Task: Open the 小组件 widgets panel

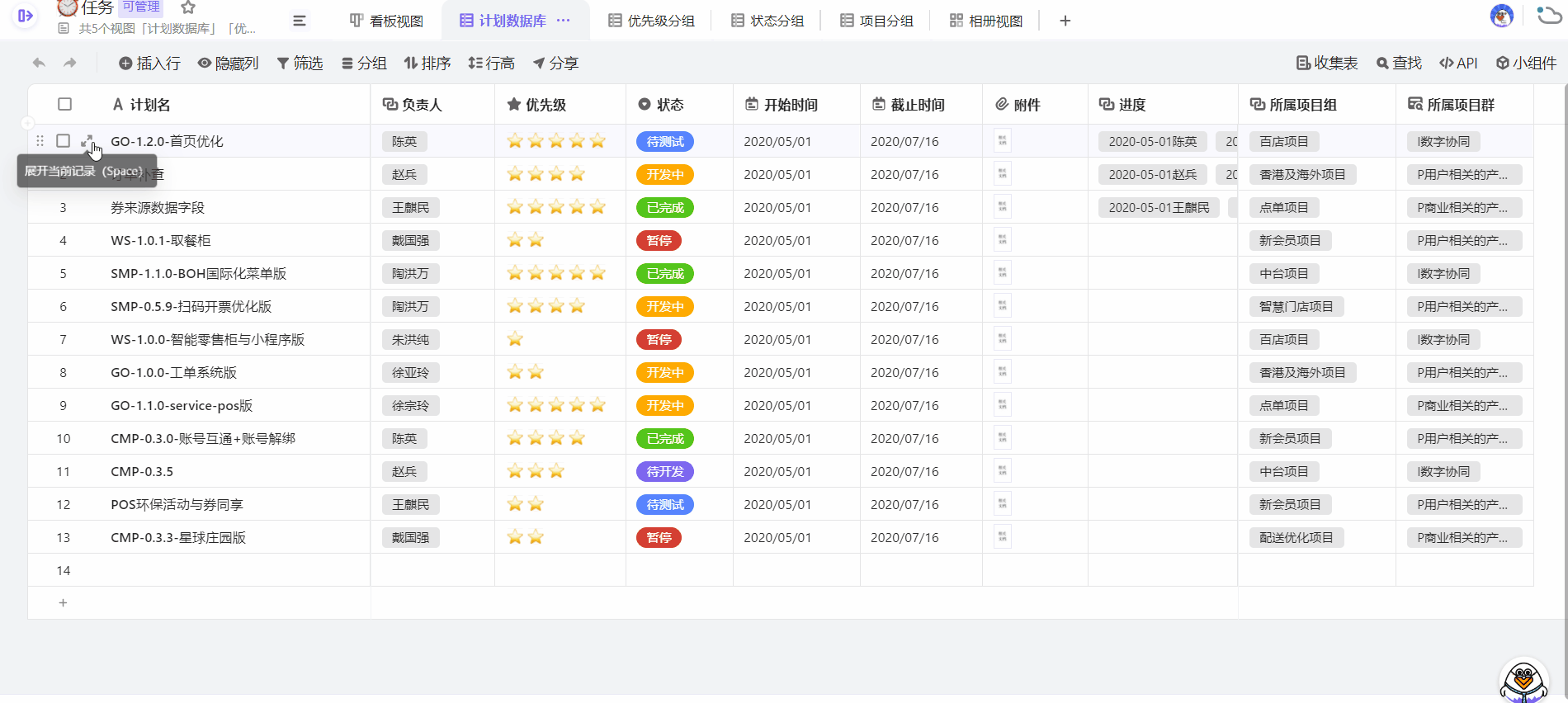Action: tap(1526, 63)
